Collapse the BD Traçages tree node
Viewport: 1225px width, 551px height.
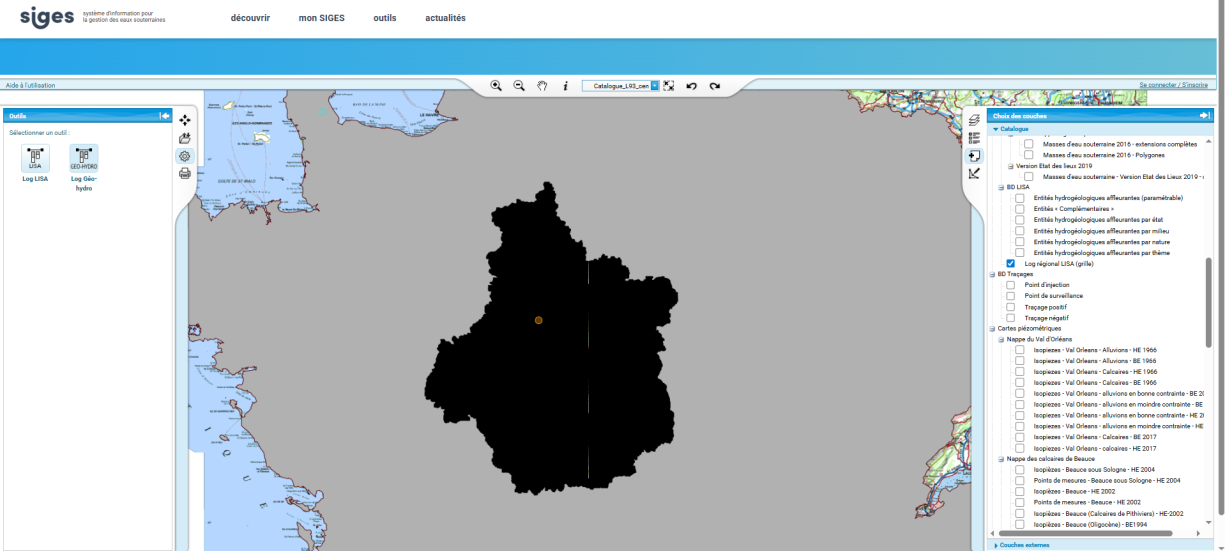click(993, 274)
